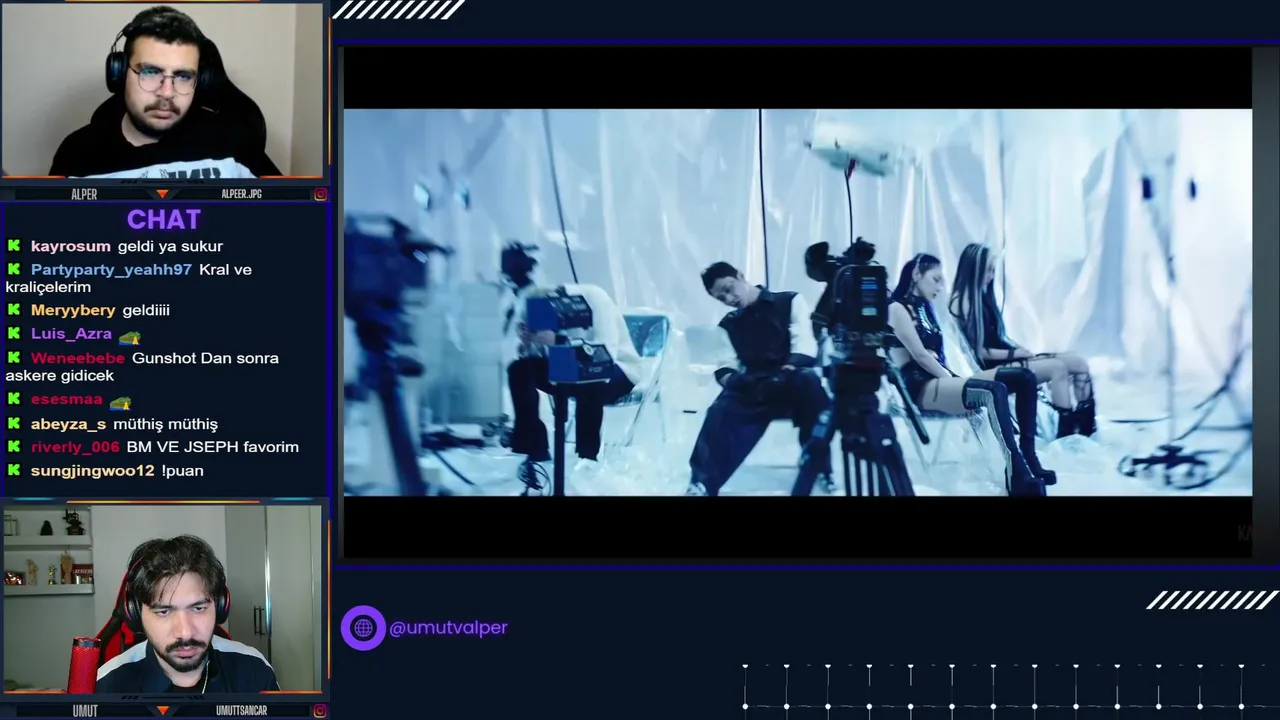
Task: Click the message text "geldiiii"
Action: (x=146, y=310)
